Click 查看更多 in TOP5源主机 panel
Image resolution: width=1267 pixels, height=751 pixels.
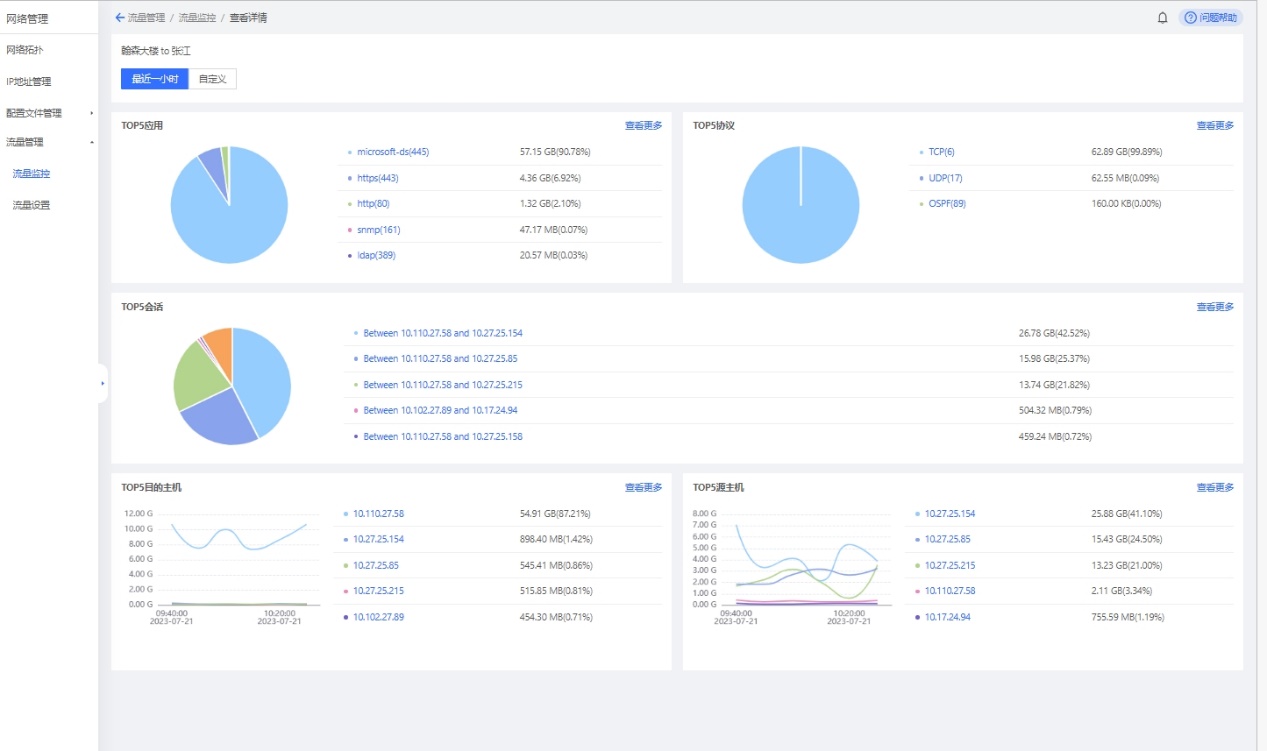[1215, 487]
